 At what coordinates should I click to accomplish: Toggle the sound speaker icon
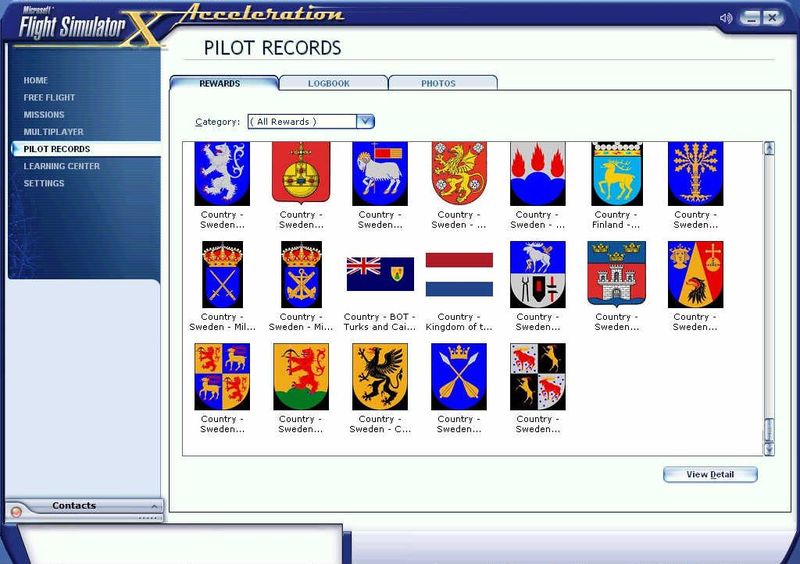[726, 18]
